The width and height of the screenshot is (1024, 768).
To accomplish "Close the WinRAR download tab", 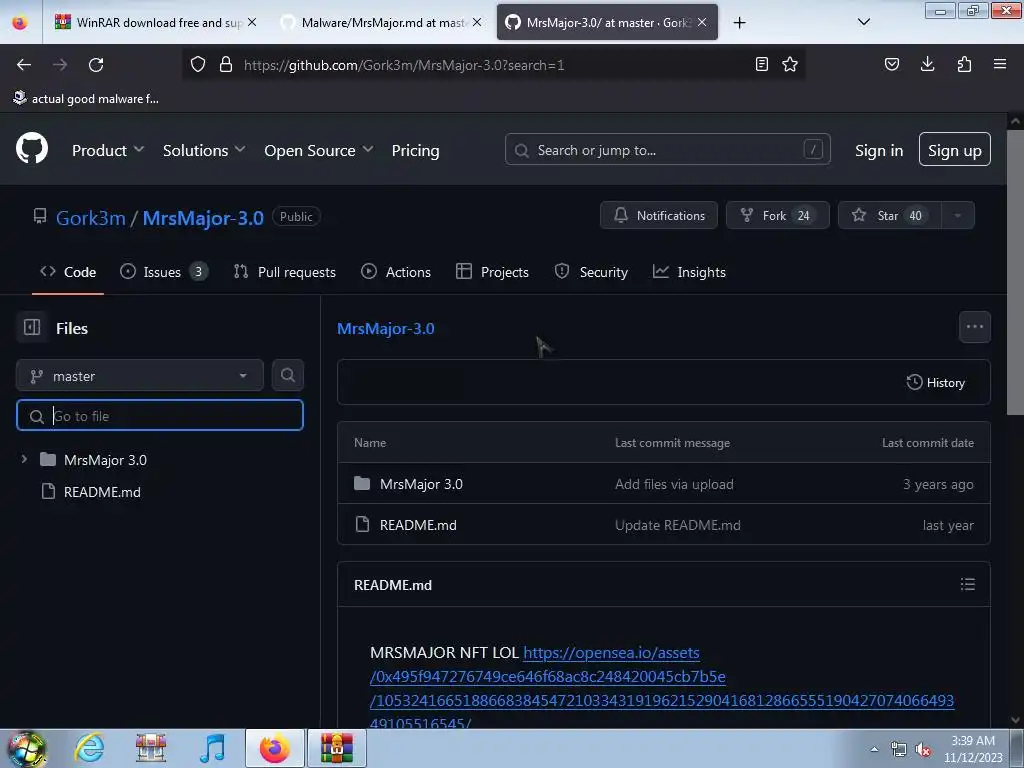I will (x=252, y=22).
